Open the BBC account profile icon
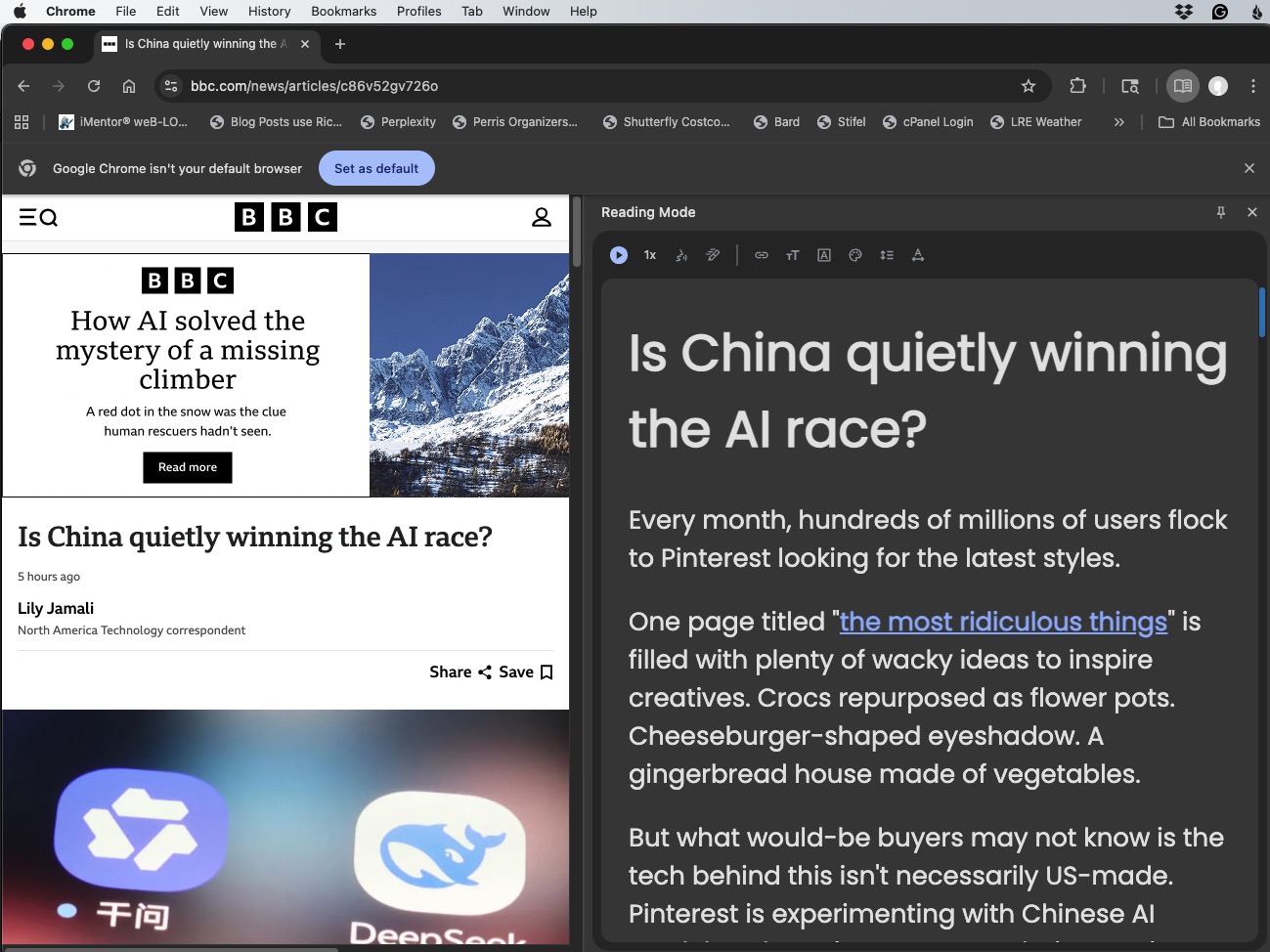 (542, 217)
